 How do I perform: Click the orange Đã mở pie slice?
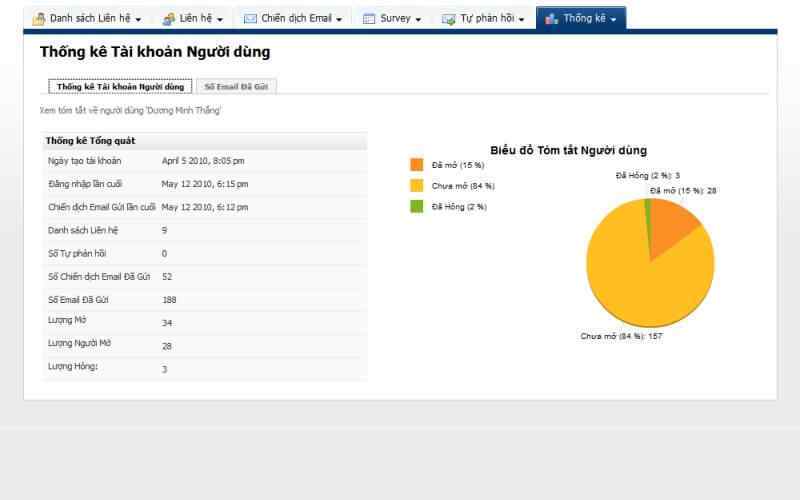pyautogui.click(x=672, y=225)
